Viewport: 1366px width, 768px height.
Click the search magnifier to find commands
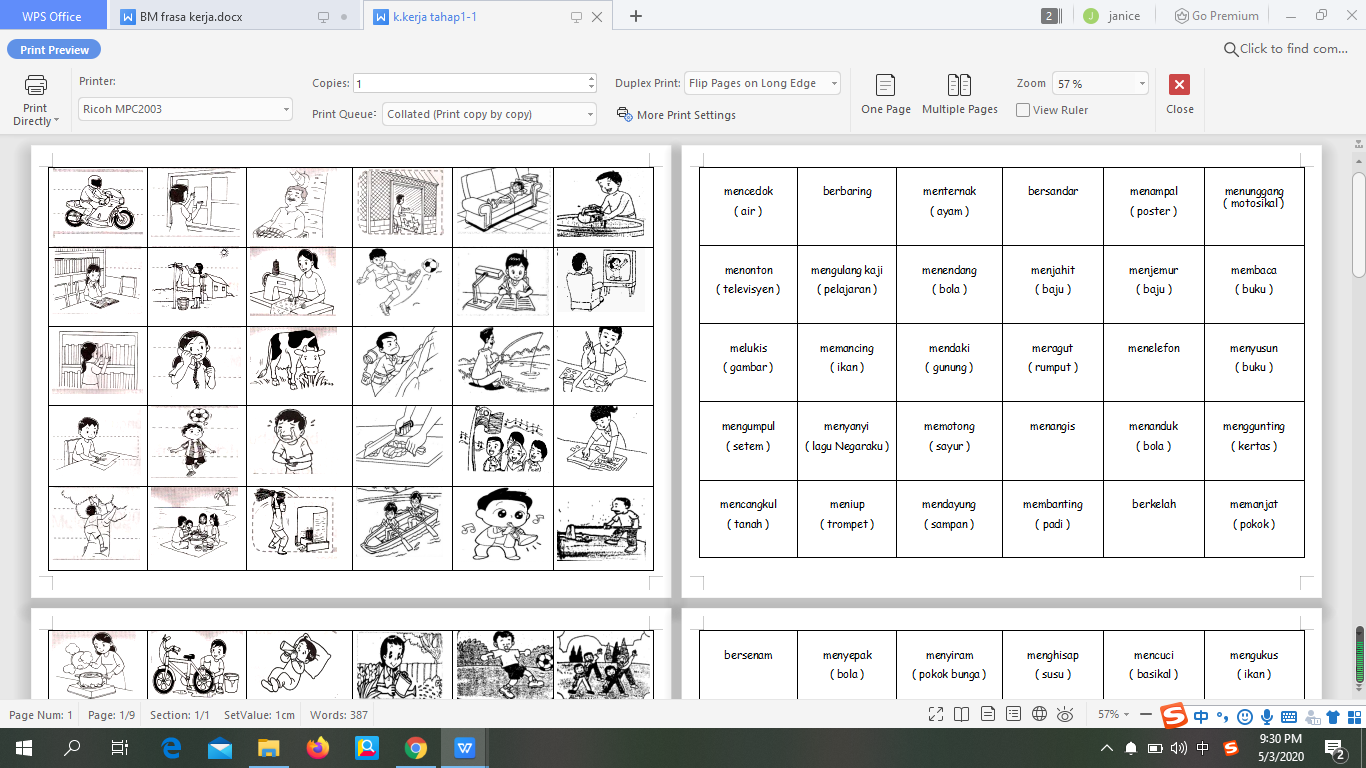(x=1231, y=49)
